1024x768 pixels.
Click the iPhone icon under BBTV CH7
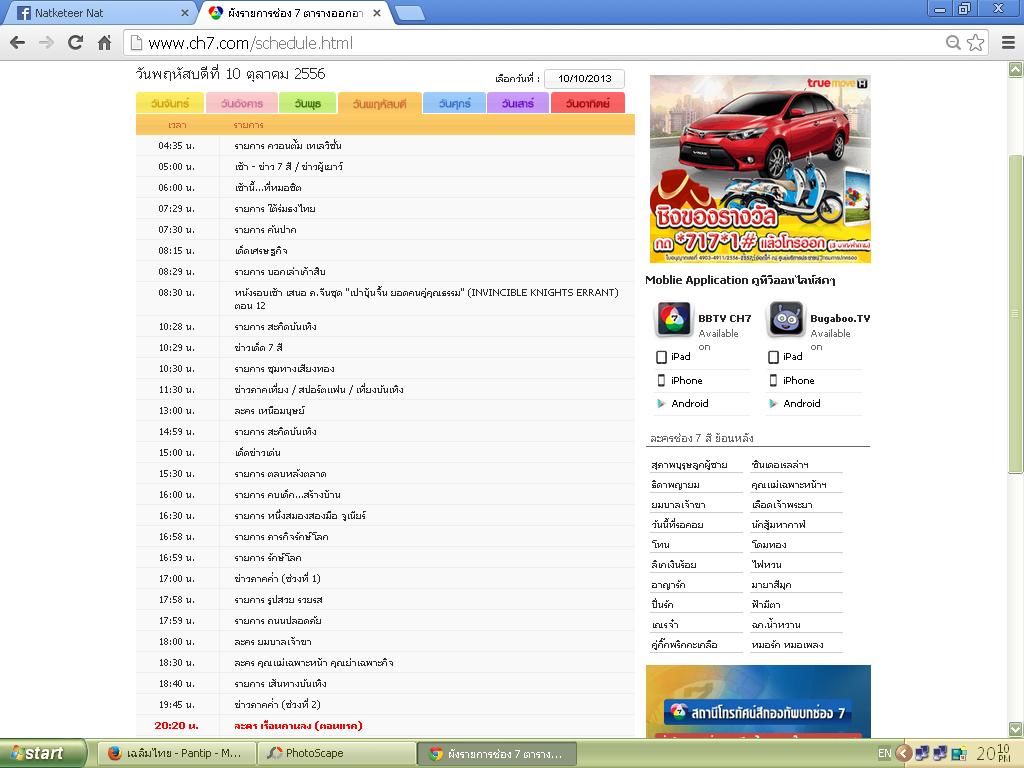point(662,380)
